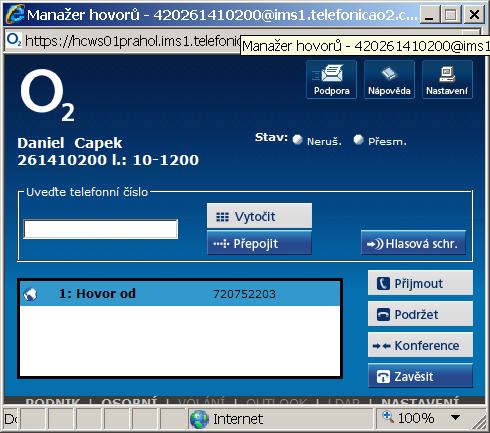Select the Neruš. status radio button
This screenshot has height=433, width=490.
point(297,140)
